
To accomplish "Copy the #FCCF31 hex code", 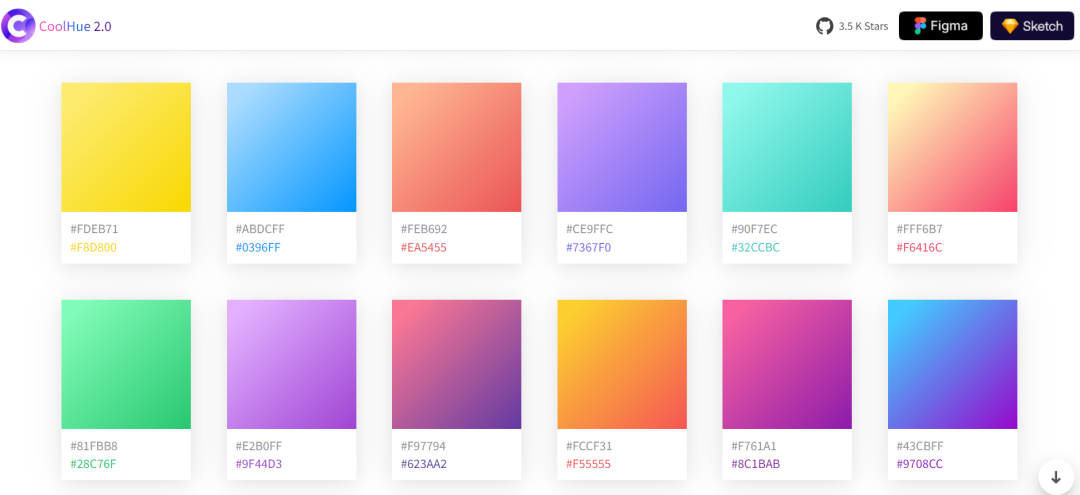I will 589,446.
